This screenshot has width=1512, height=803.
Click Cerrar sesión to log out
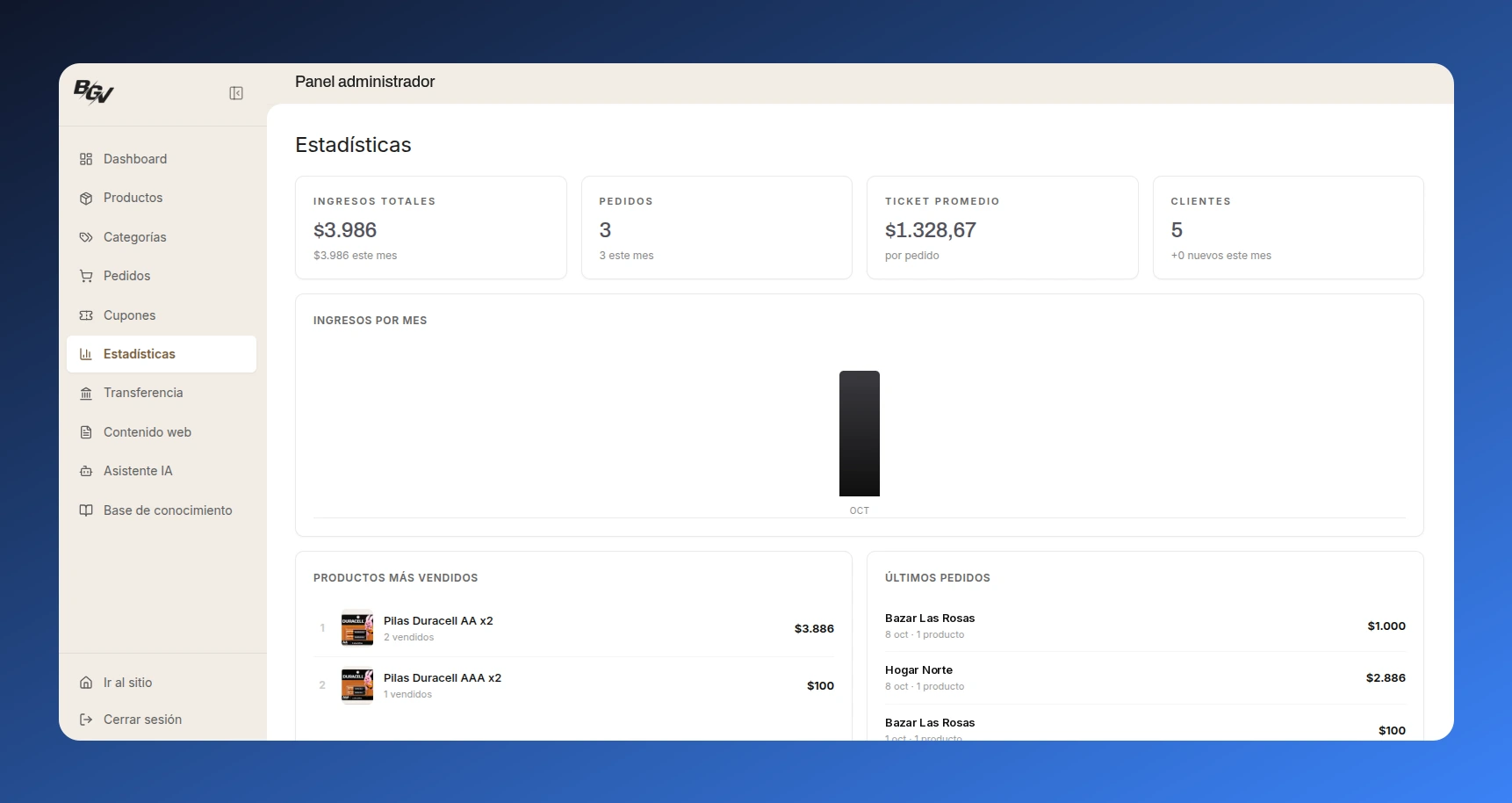click(162, 720)
